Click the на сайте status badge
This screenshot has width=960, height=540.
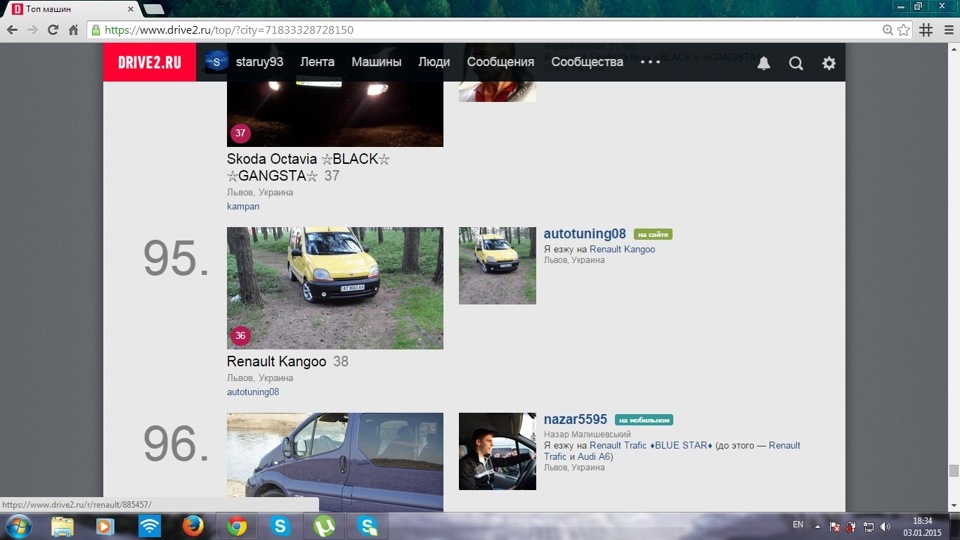(x=653, y=234)
